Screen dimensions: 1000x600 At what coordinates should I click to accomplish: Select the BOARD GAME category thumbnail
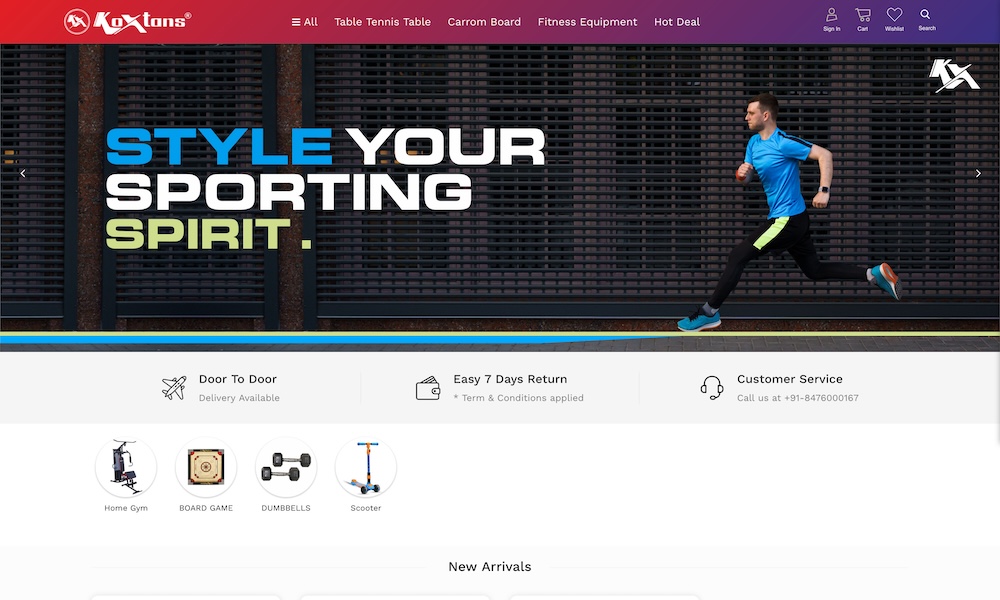pos(206,467)
